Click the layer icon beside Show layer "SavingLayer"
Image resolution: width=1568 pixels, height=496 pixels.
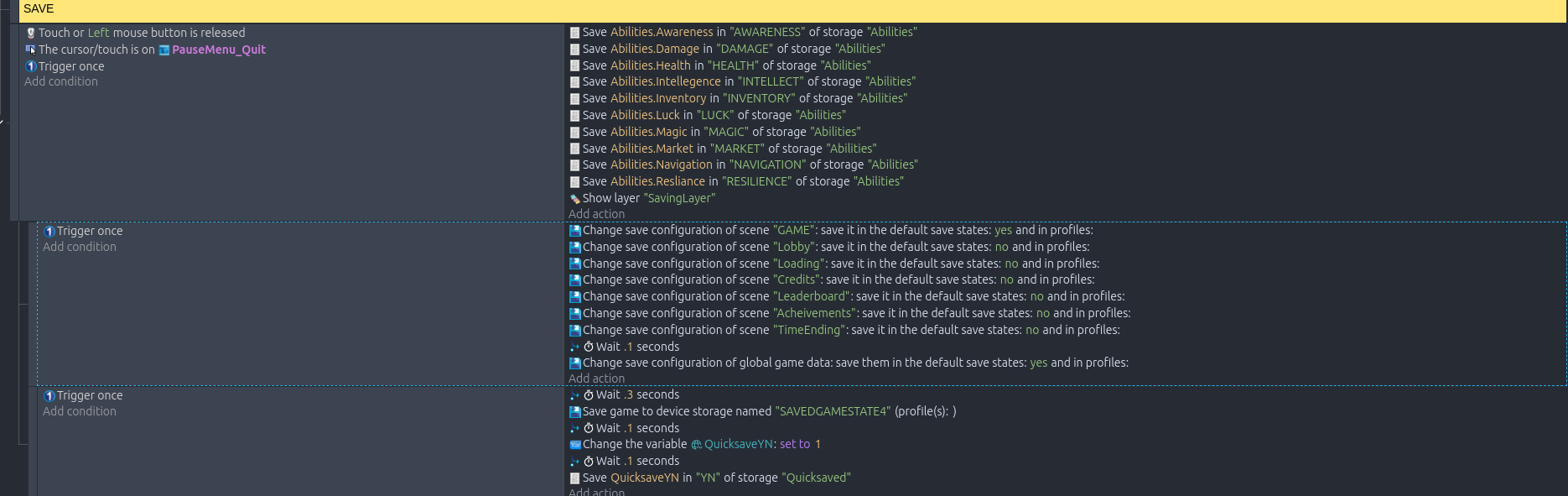574,199
